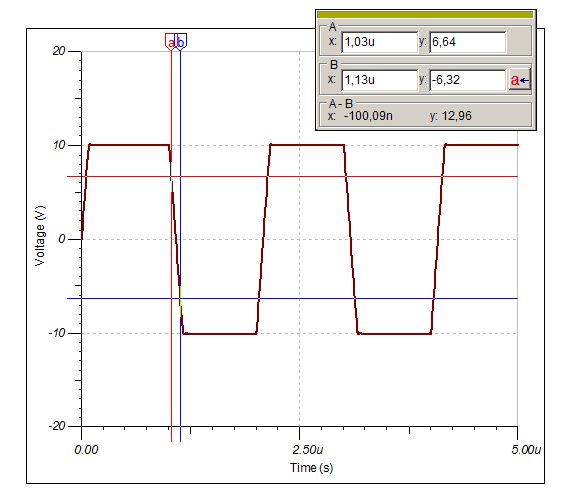Click the A - B difference readout row

(425, 116)
